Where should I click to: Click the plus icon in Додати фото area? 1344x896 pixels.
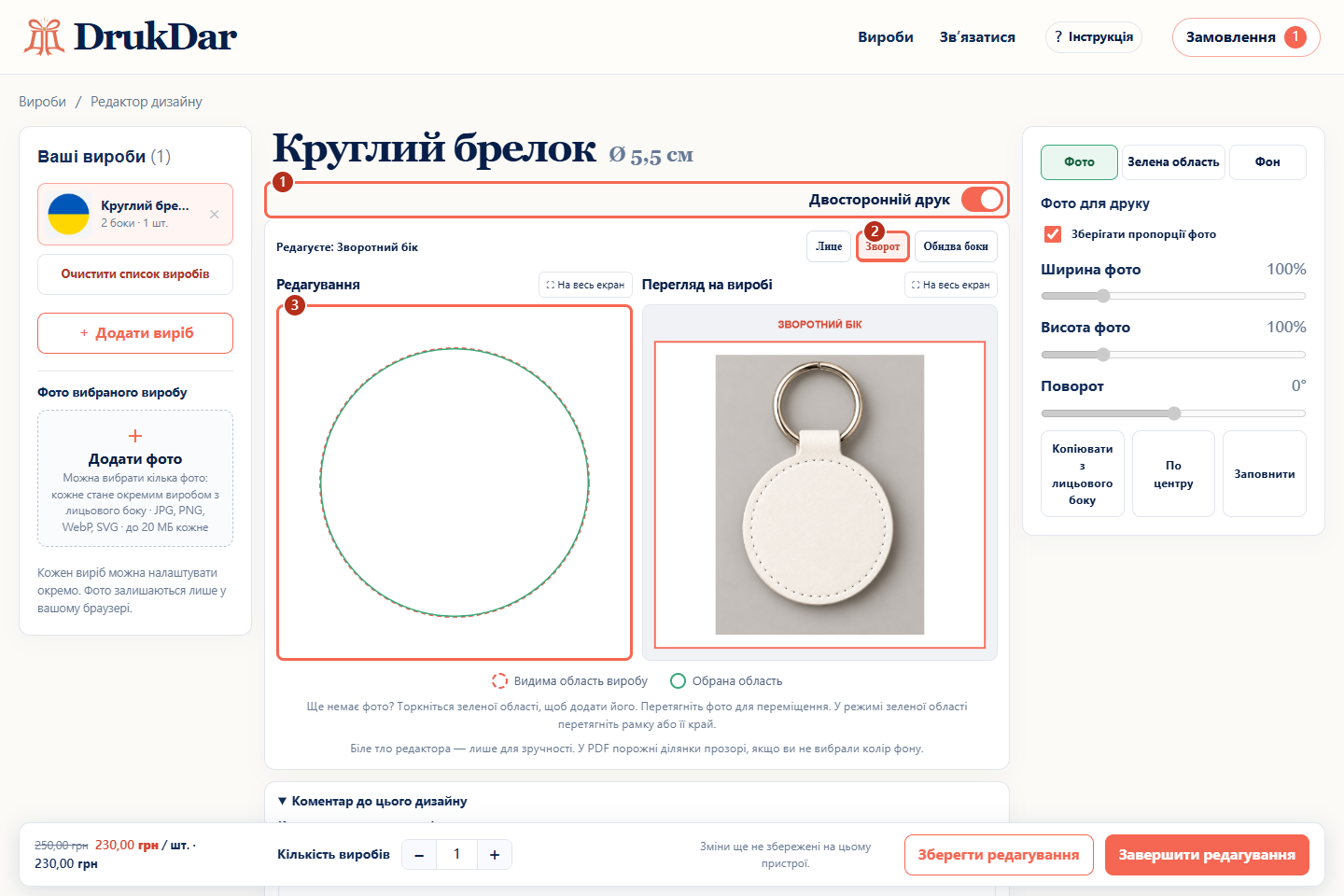tap(135, 436)
